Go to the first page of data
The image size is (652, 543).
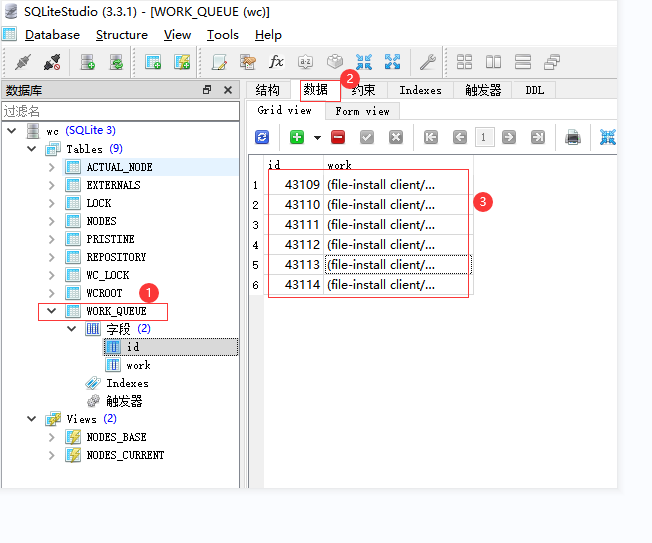tap(431, 137)
